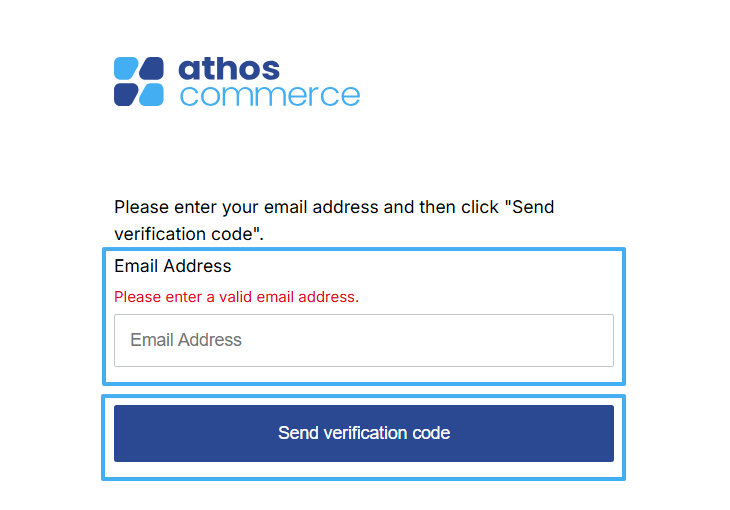Click the "commerce" wordmark in the logo
The image size is (730, 510).
tap(269, 95)
